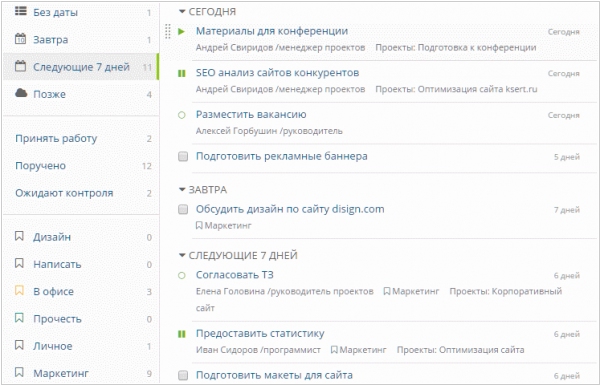Click the bookmark icon beside 'Дизайн'
600x385 pixels.
19,236
